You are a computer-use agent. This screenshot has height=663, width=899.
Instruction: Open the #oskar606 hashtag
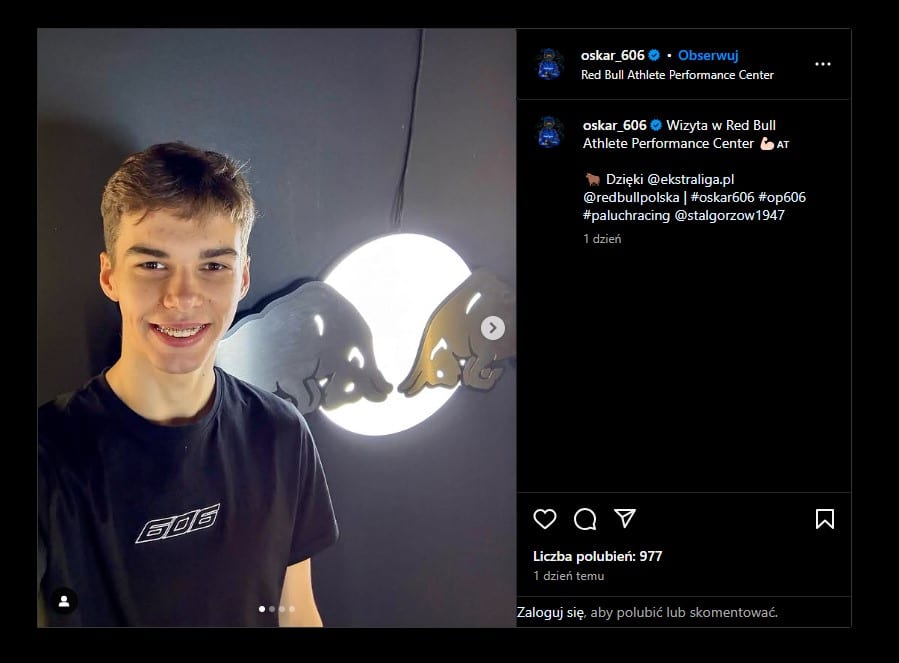722,197
